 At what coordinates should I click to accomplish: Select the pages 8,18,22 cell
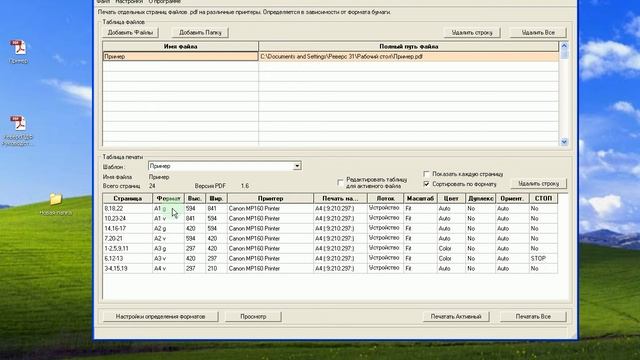pyautogui.click(x=128, y=209)
